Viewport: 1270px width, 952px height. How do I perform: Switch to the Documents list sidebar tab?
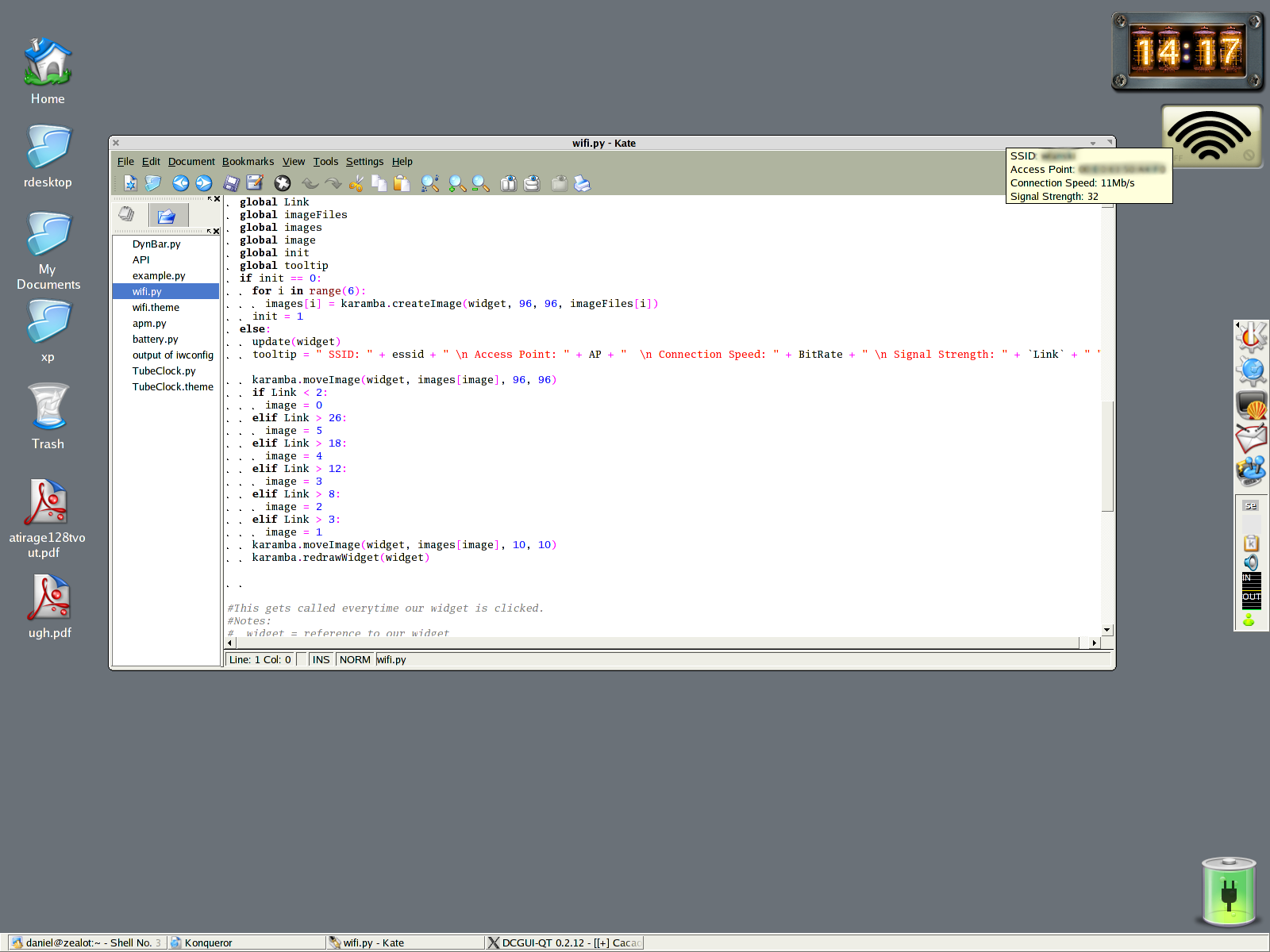(127, 214)
